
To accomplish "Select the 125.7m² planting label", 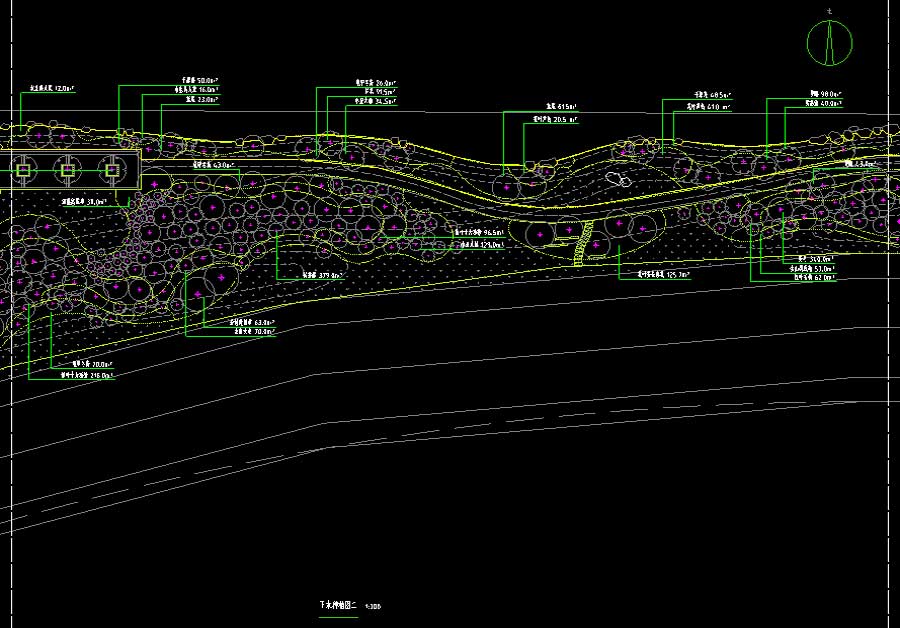I will [665, 274].
